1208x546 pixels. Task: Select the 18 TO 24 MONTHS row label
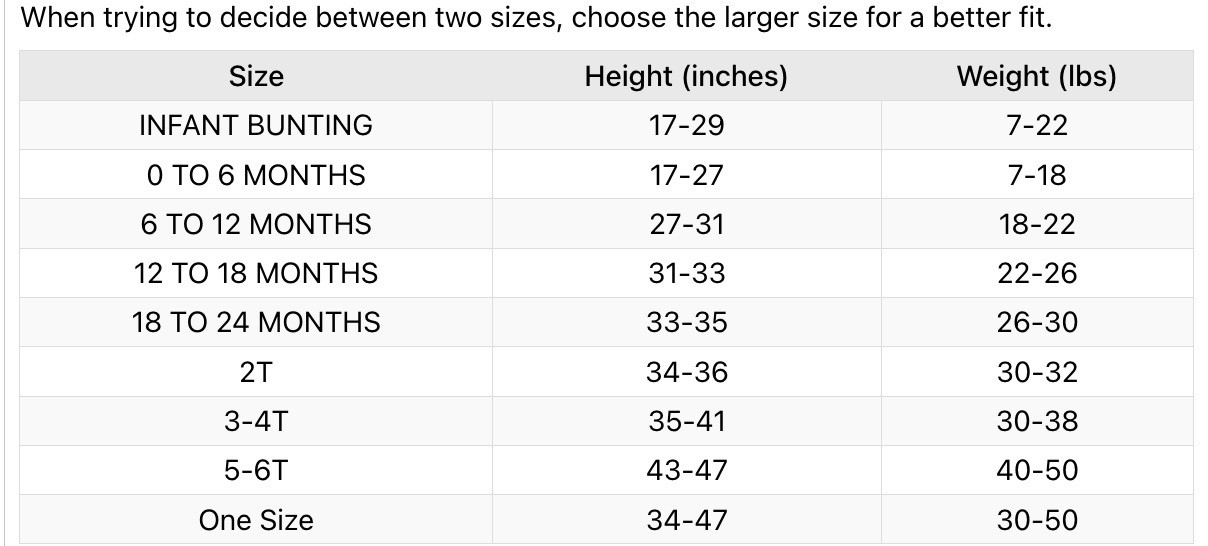(256, 322)
